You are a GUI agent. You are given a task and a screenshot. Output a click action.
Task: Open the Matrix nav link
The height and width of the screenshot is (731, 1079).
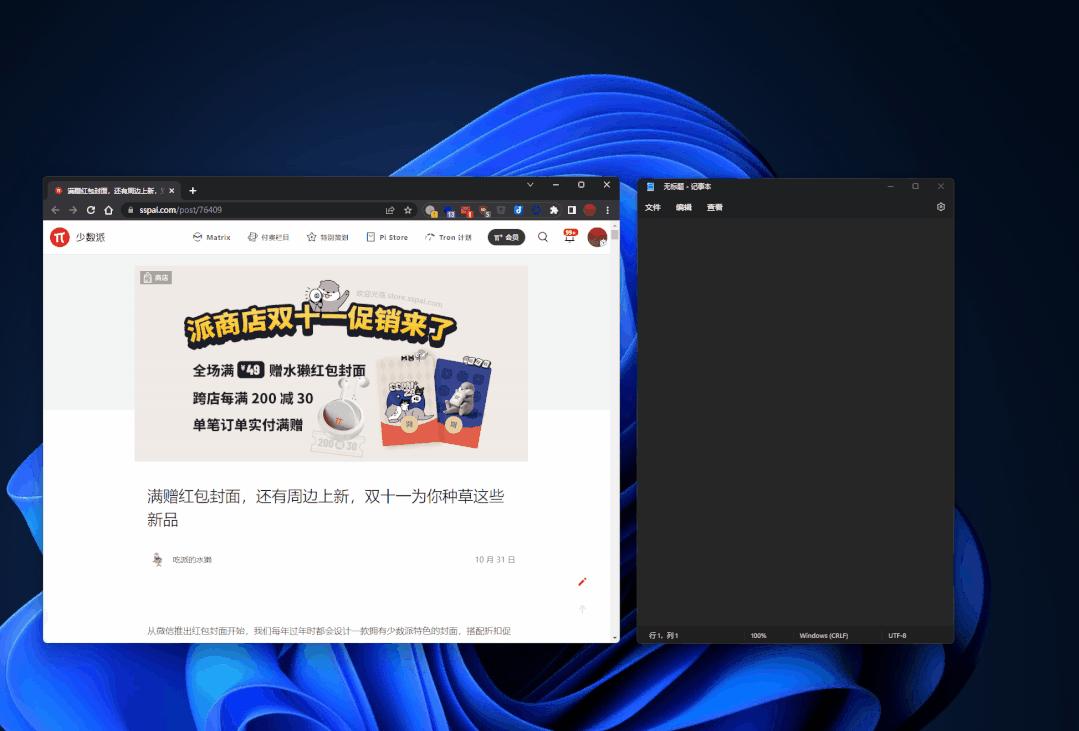coord(211,237)
